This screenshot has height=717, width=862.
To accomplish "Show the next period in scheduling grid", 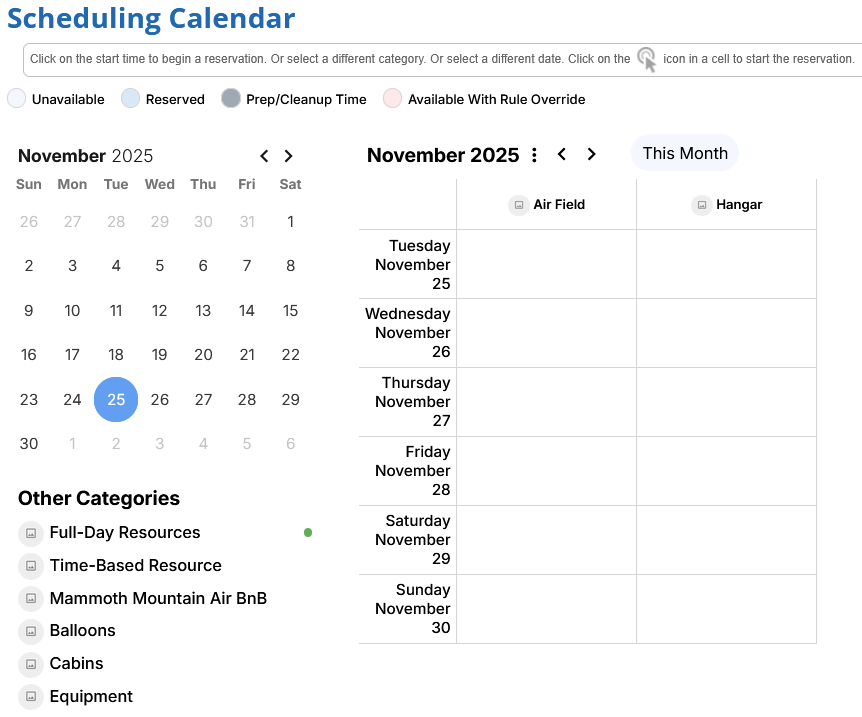I will 591,154.
